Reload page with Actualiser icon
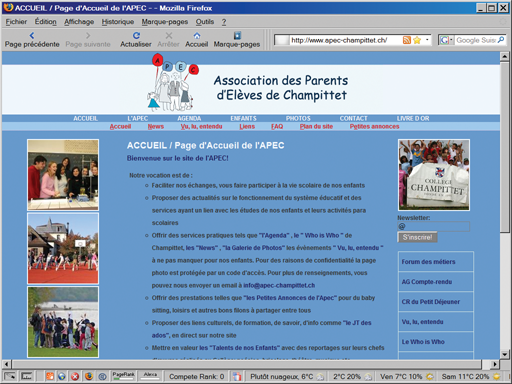Image resolution: width=512 pixels, height=384 pixels. click(x=136, y=35)
